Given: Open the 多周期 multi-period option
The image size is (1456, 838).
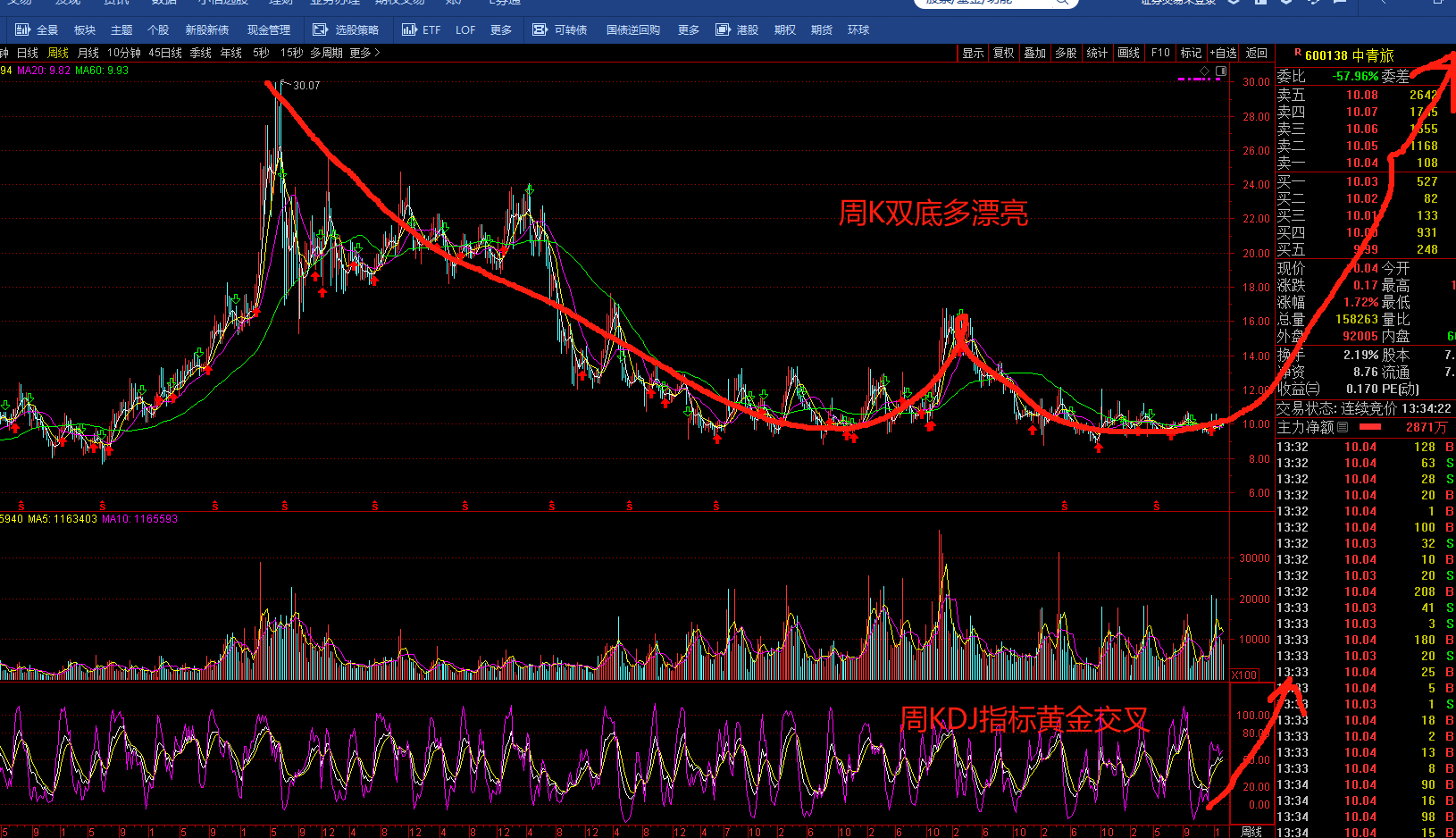Looking at the screenshot, I should coord(326,53).
